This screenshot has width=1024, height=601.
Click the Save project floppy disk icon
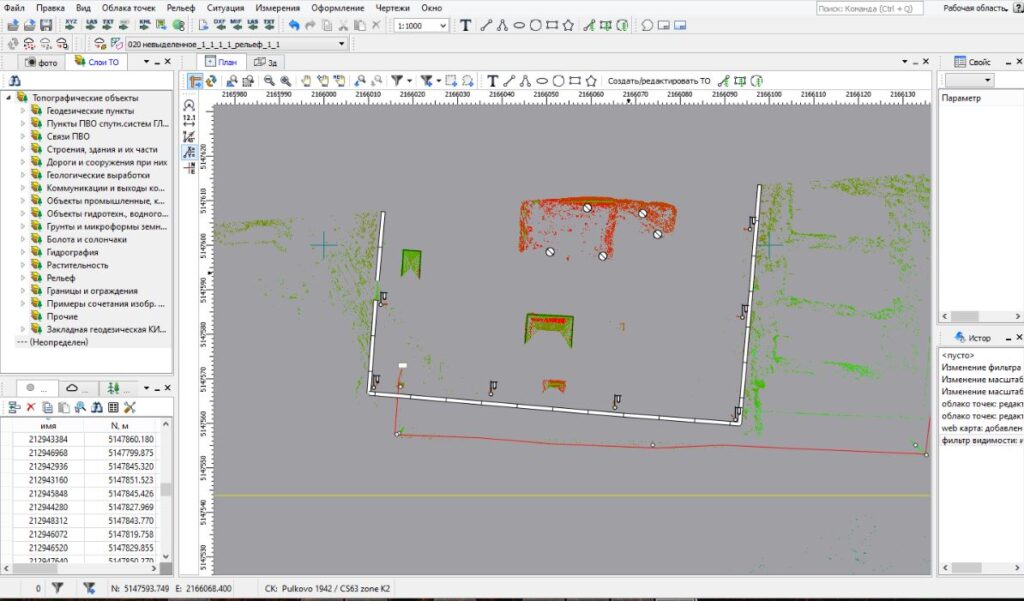[x=46, y=25]
